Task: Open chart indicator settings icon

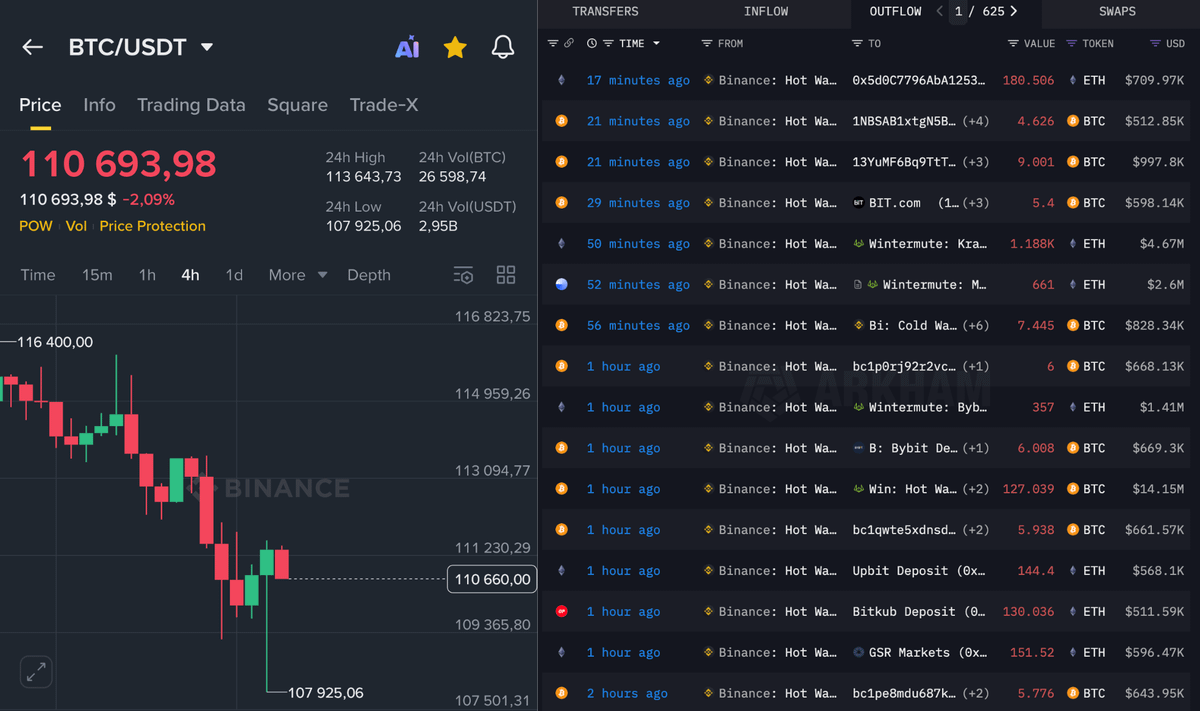Action: pyautogui.click(x=463, y=275)
